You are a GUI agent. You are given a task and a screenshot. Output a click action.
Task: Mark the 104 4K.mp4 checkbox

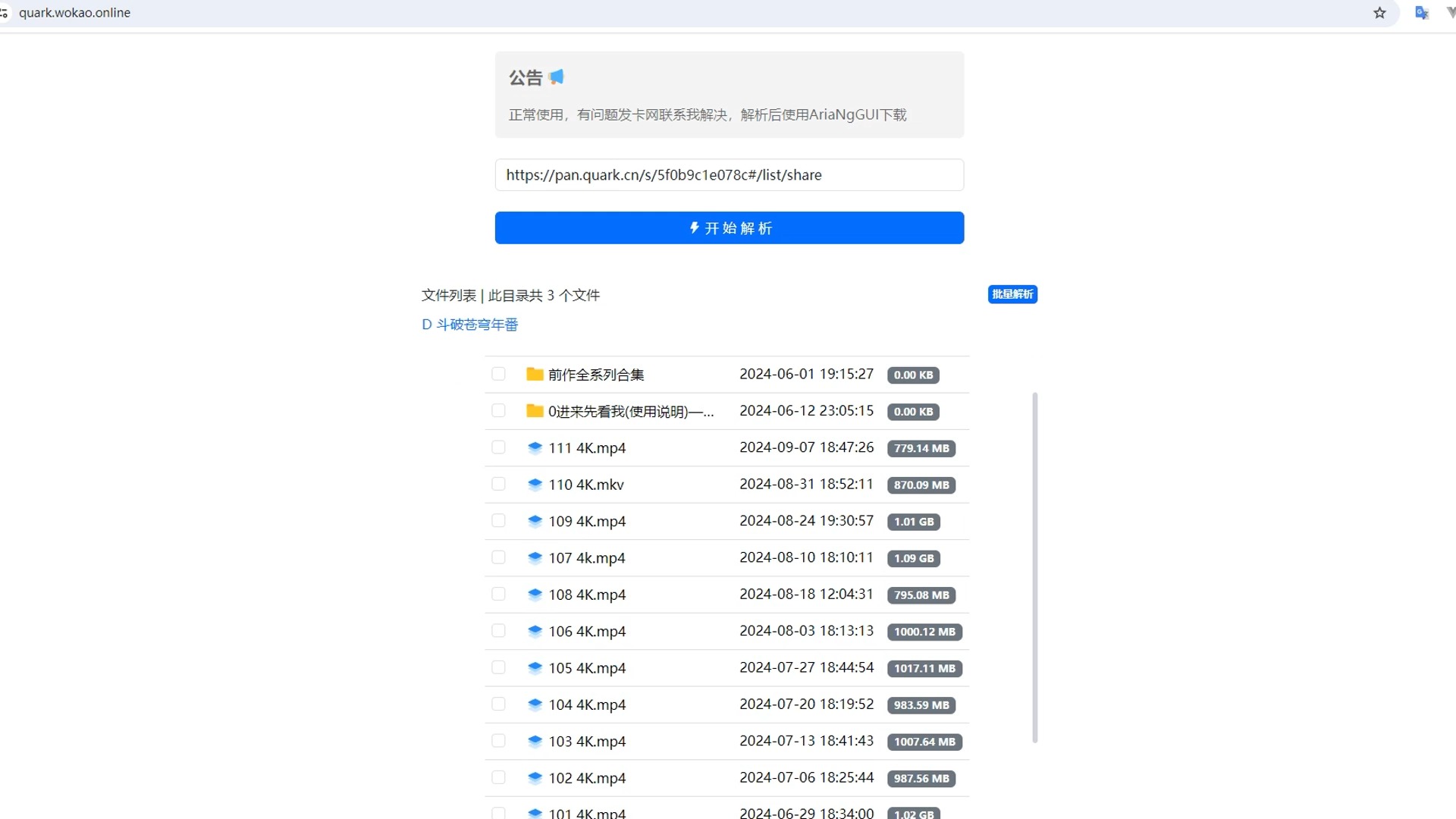click(498, 704)
